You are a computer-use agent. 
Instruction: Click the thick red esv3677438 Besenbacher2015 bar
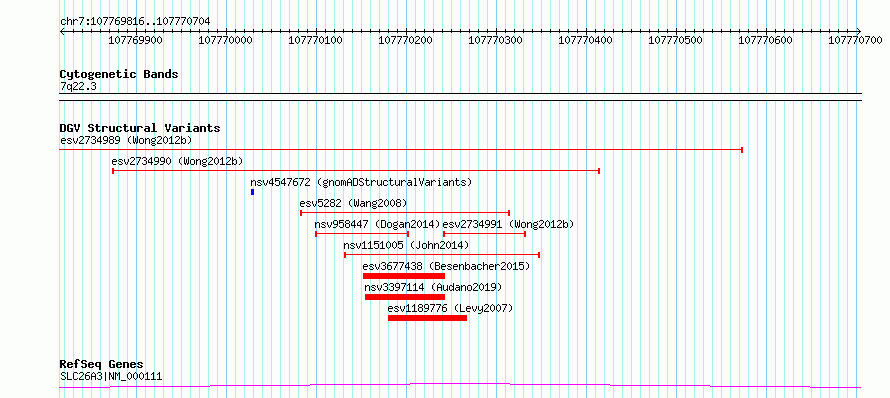coord(404,276)
